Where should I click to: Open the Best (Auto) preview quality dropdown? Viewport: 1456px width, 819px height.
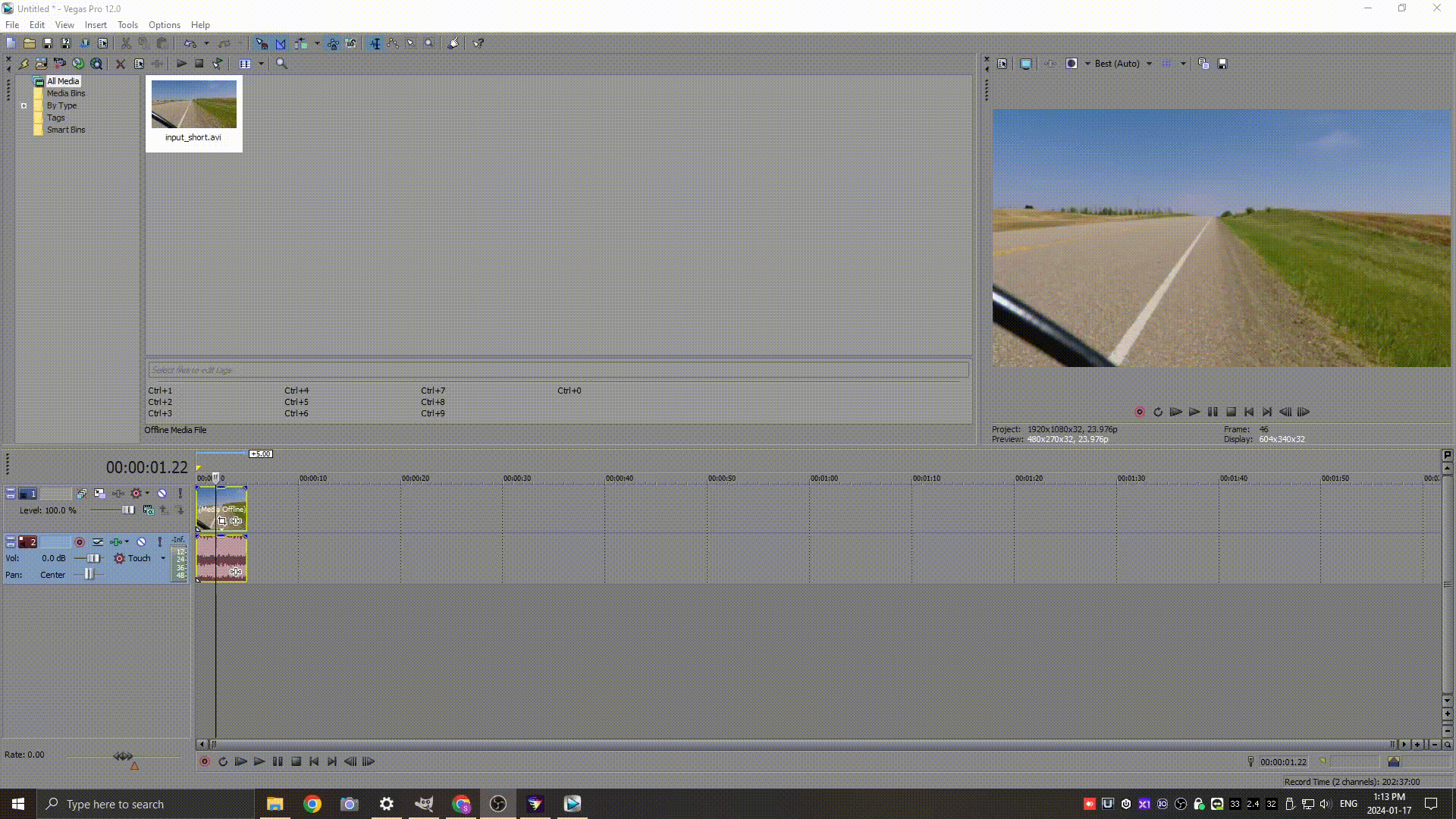[x=1149, y=64]
